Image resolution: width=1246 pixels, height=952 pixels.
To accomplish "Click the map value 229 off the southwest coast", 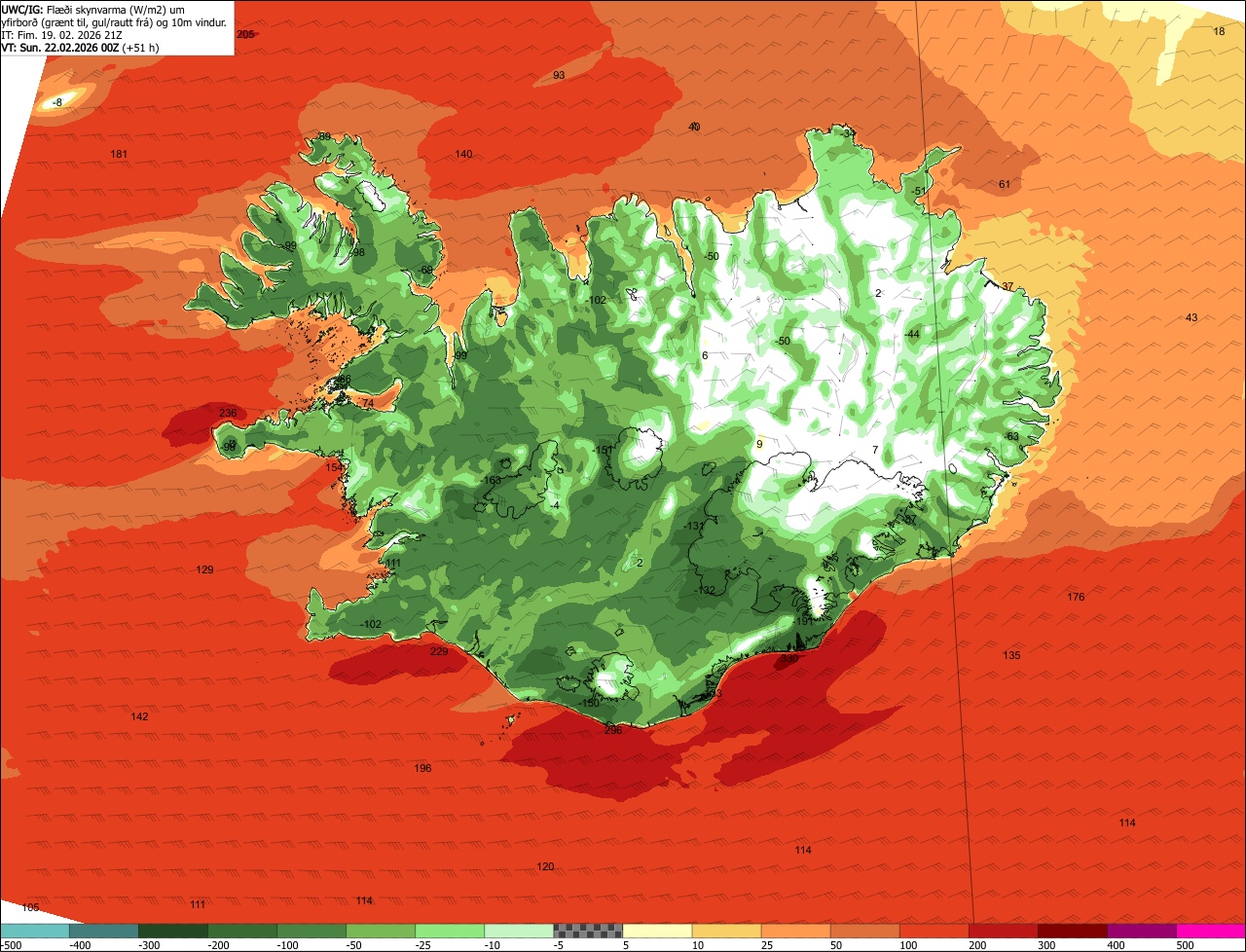I will [439, 651].
